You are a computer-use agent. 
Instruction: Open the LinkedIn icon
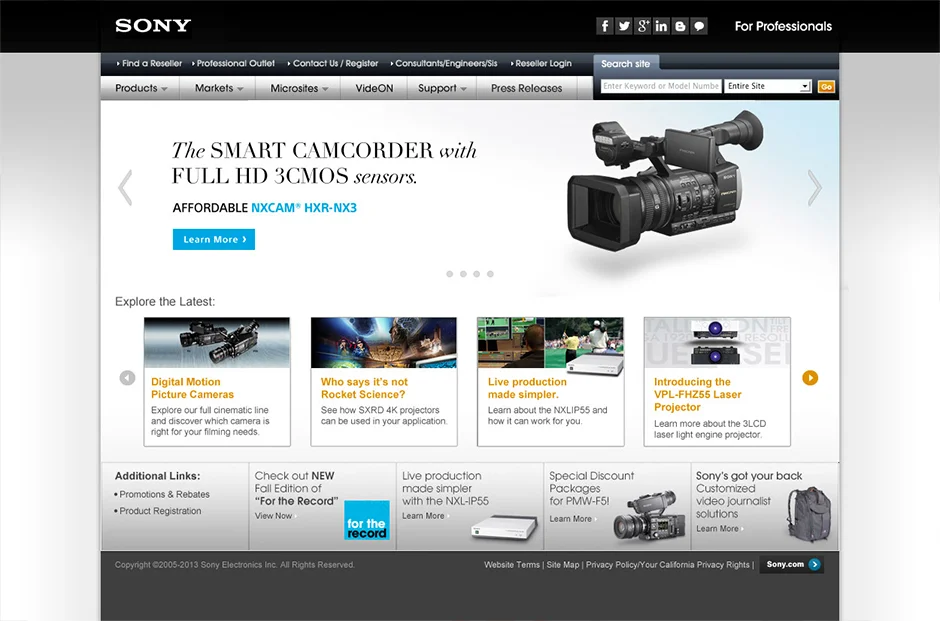[661, 26]
